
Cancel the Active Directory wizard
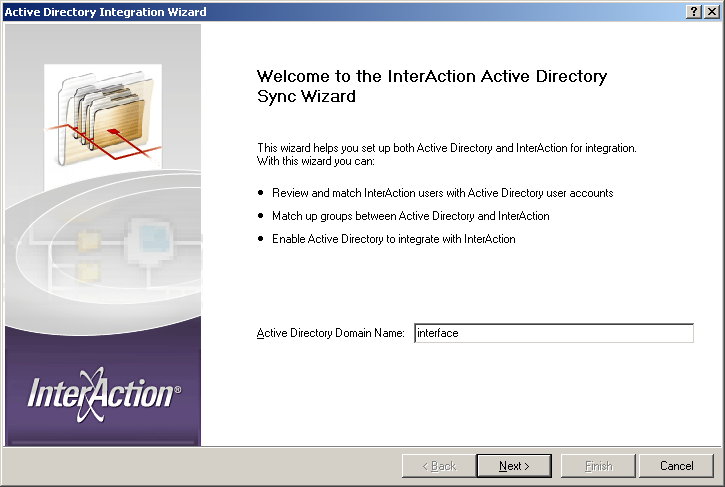pyautogui.click(x=676, y=466)
